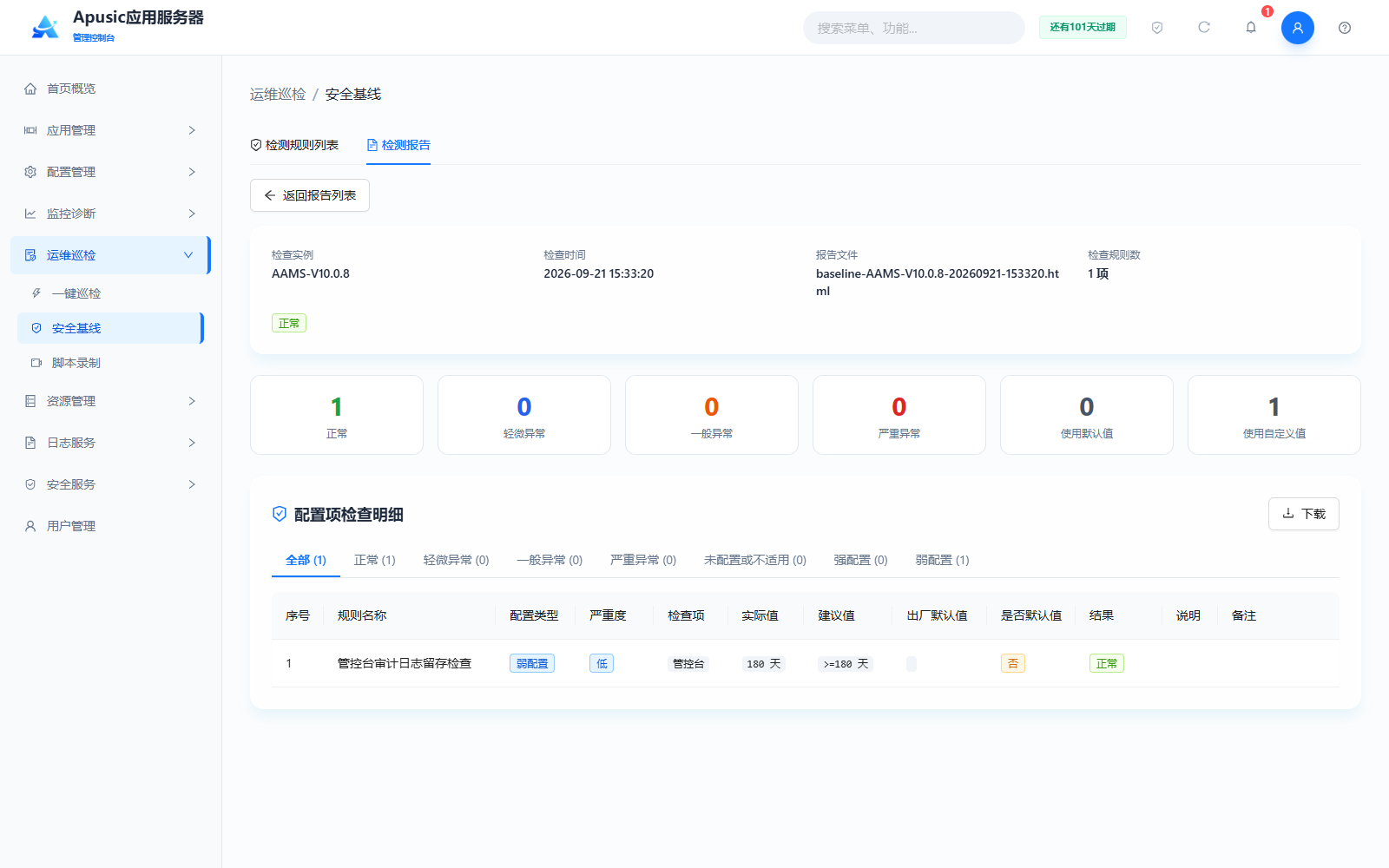Select the 全部 (1) tab
Image resolution: width=1389 pixels, height=868 pixels.
pyautogui.click(x=306, y=560)
